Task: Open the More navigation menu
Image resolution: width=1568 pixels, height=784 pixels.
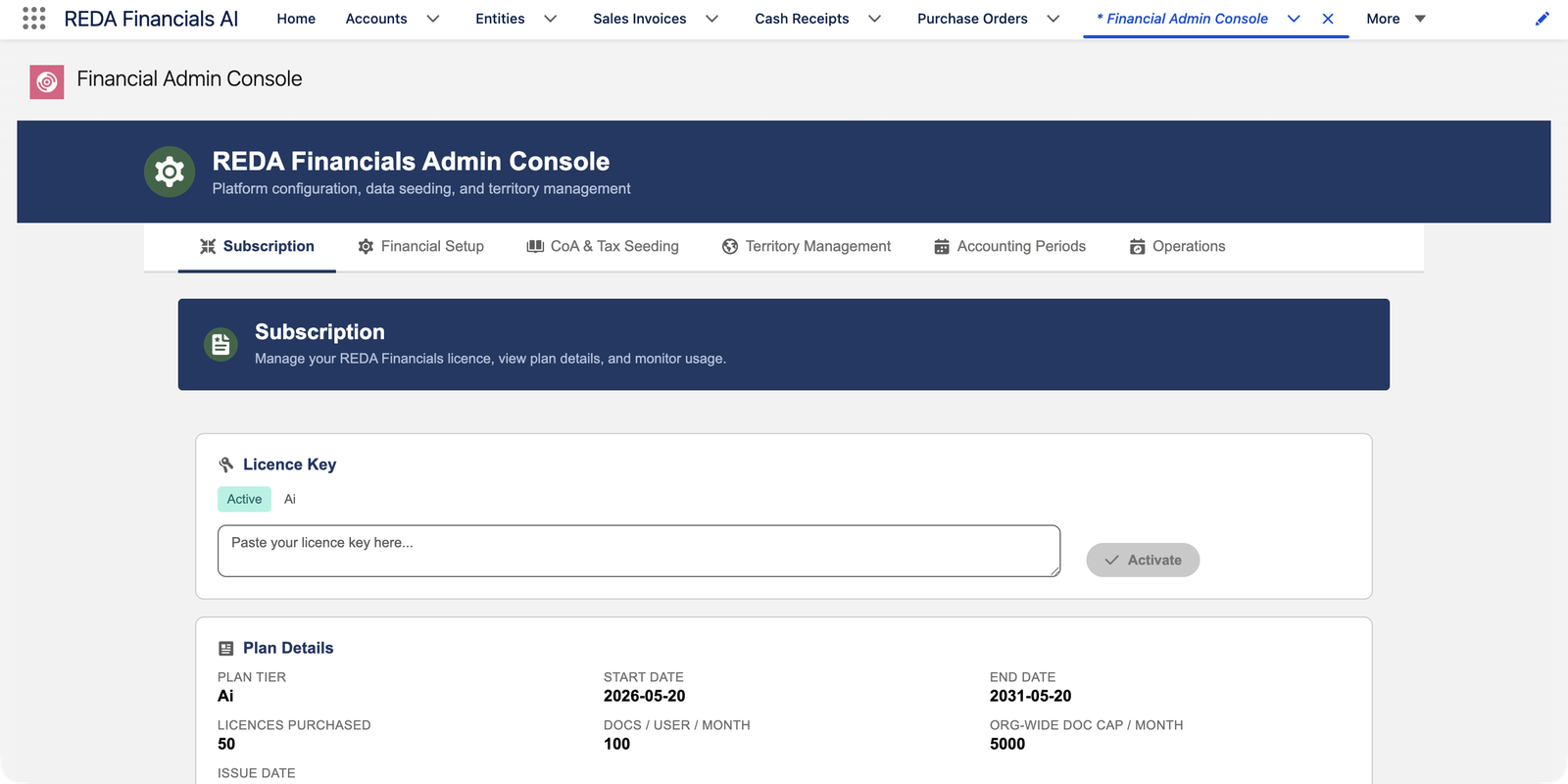Action: pos(1396,19)
